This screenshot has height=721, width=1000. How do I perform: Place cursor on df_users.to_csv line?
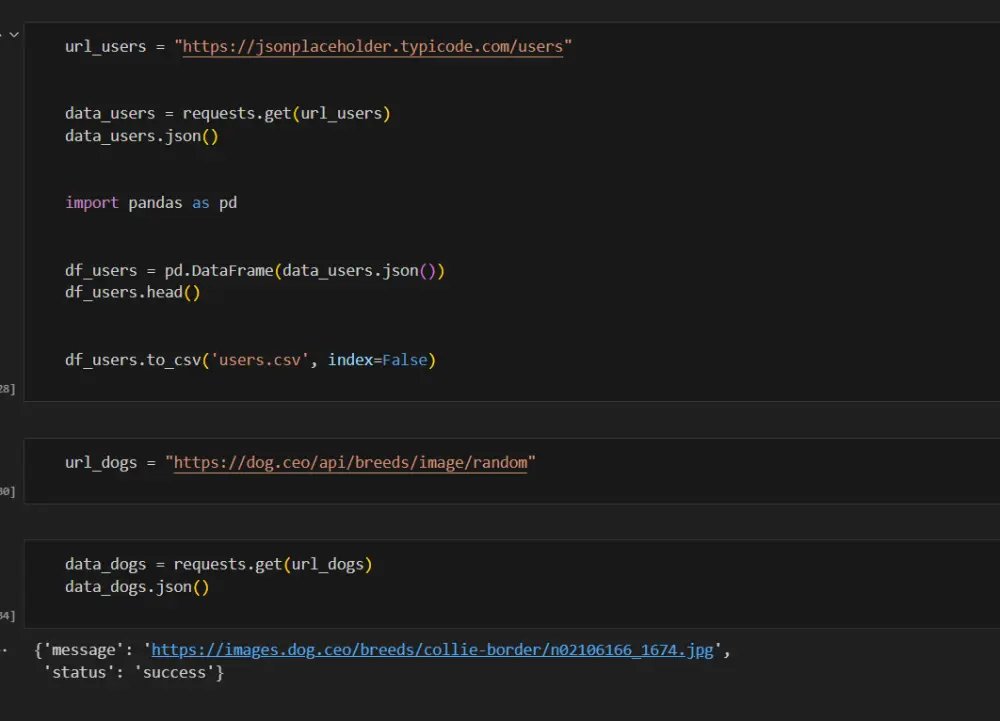pos(250,360)
